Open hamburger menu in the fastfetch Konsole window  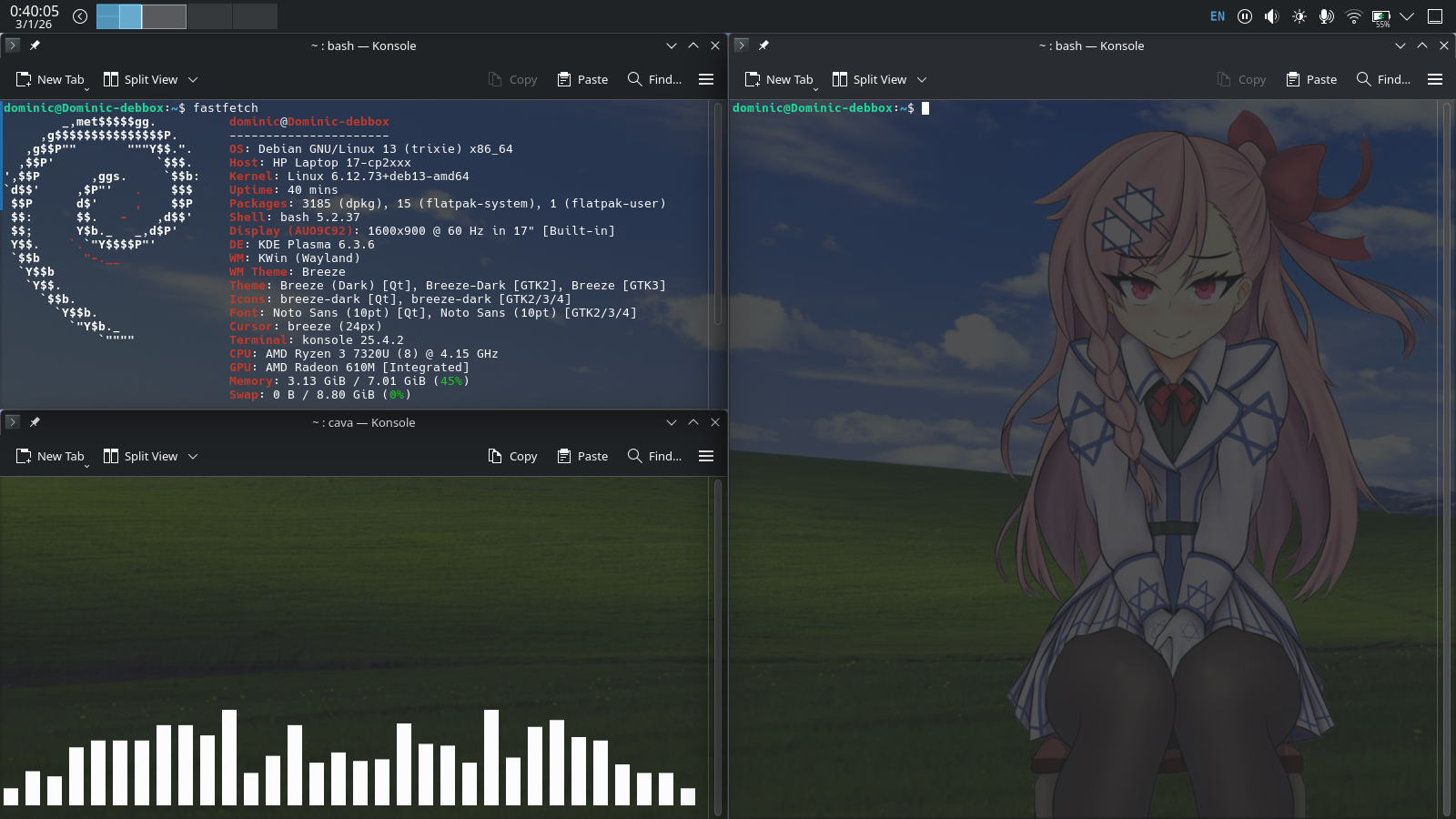705,79
